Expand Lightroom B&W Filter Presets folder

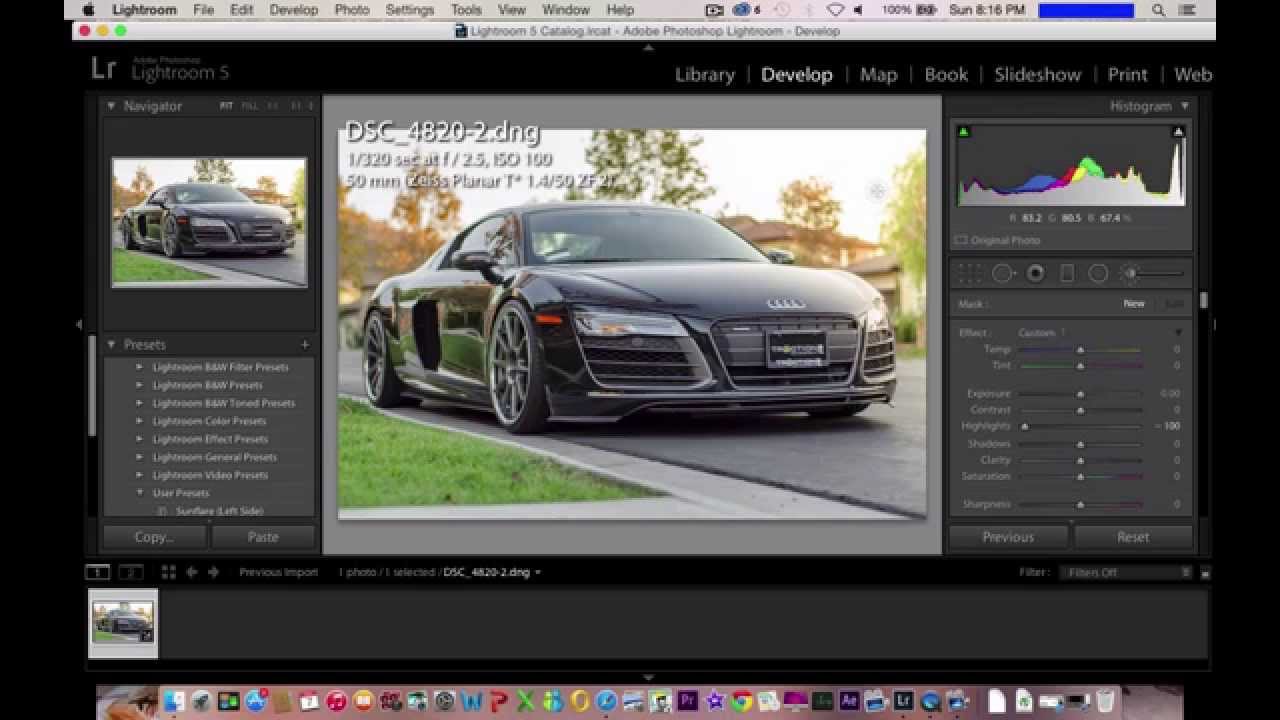[140, 367]
